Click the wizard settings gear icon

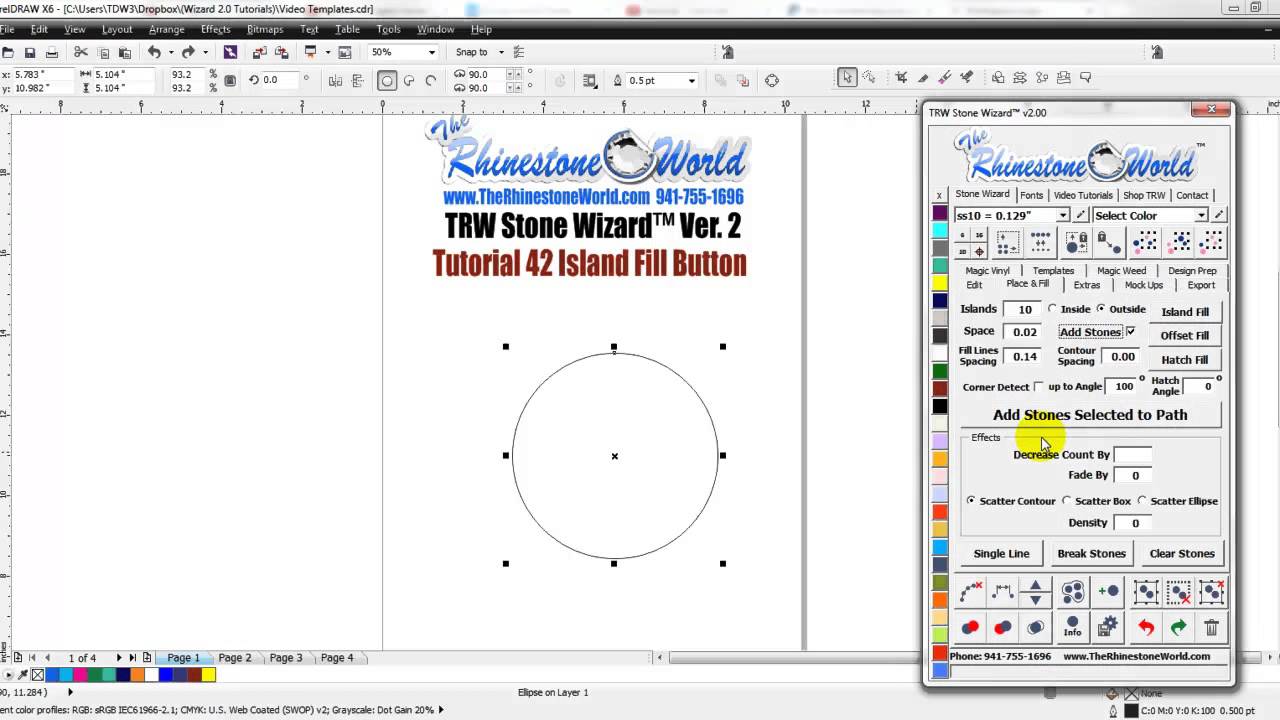pos(1107,627)
